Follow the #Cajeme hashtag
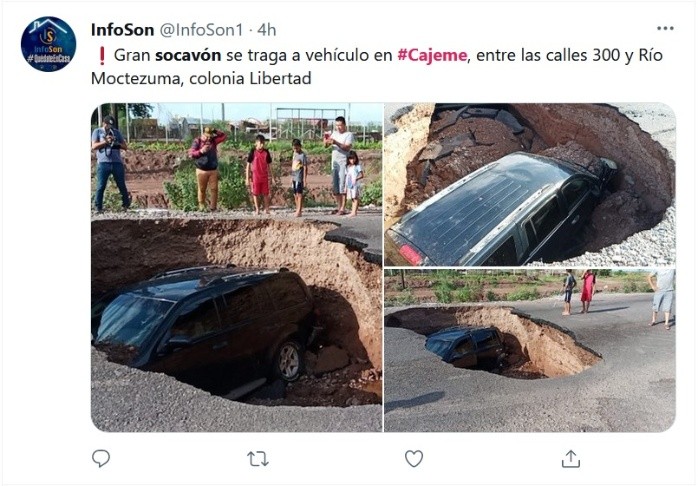This screenshot has width=698, height=486. pyautogui.click(x=432, y=55)
